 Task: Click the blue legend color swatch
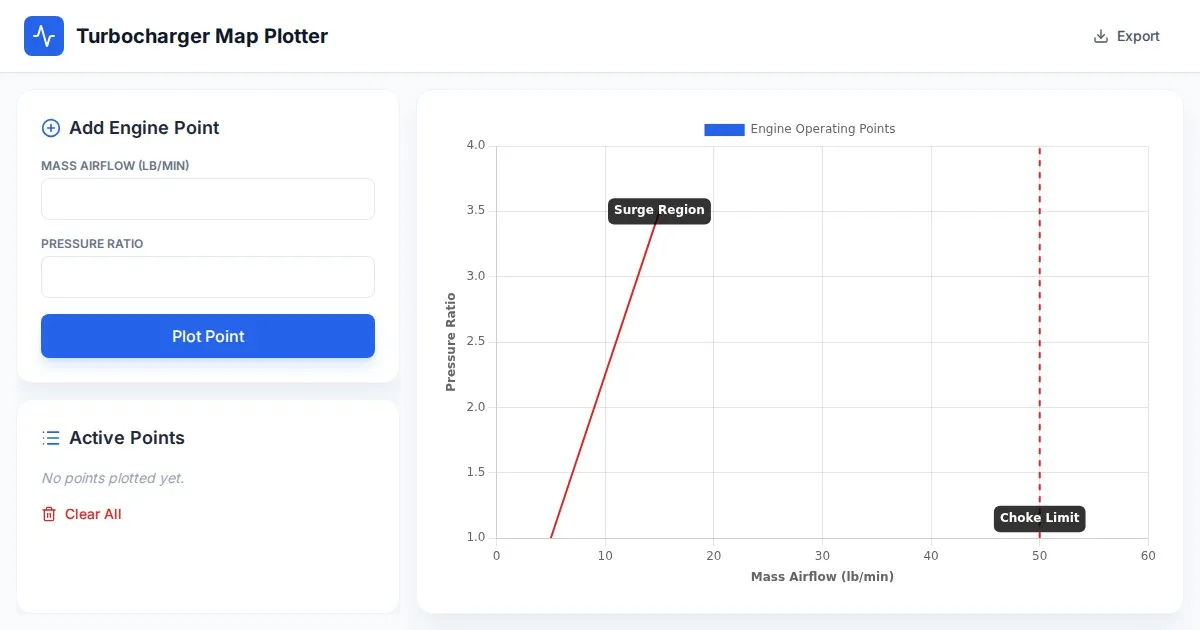pyautogui.click(x=724, y=129)
